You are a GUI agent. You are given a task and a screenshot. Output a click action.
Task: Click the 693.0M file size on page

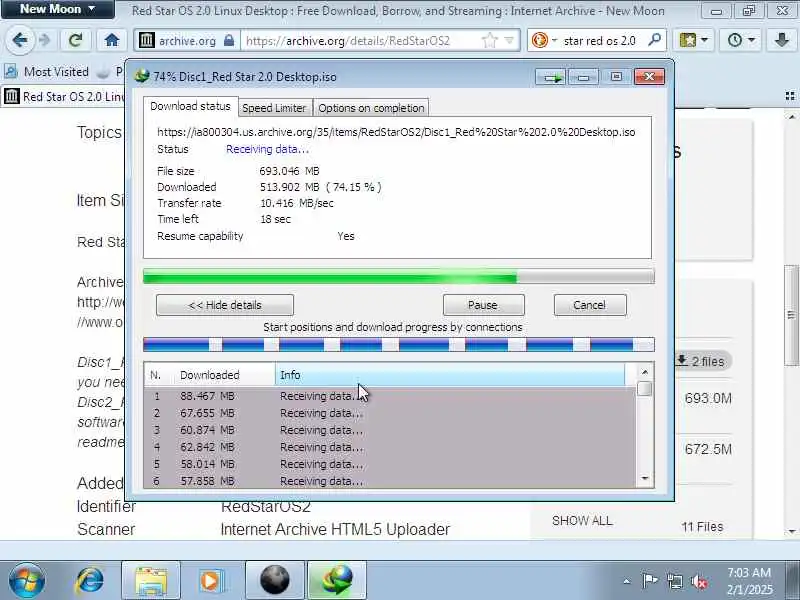point(708,398)
